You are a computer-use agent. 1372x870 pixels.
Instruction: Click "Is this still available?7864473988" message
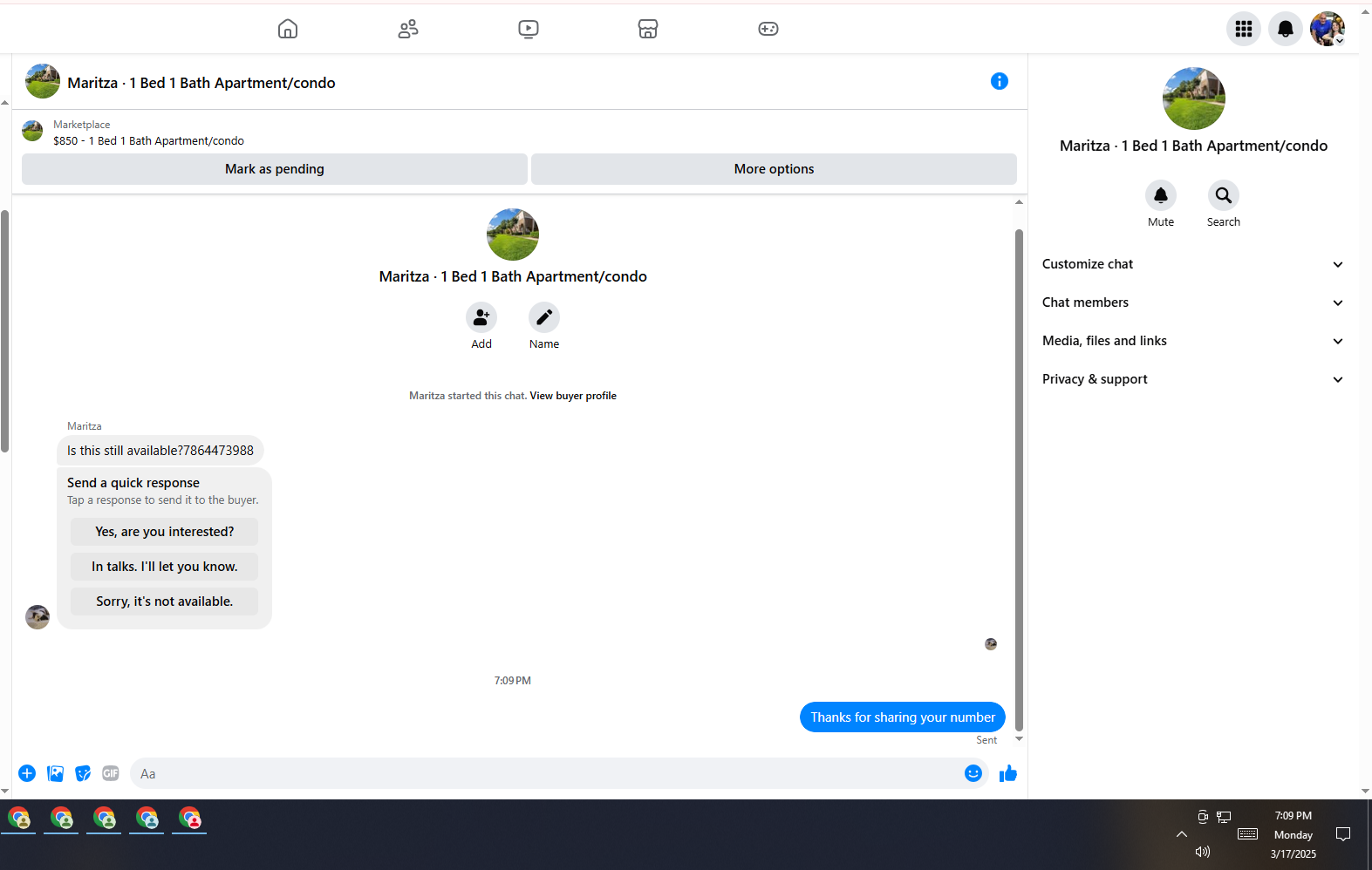pyautogui.click(x=160, y=451)
